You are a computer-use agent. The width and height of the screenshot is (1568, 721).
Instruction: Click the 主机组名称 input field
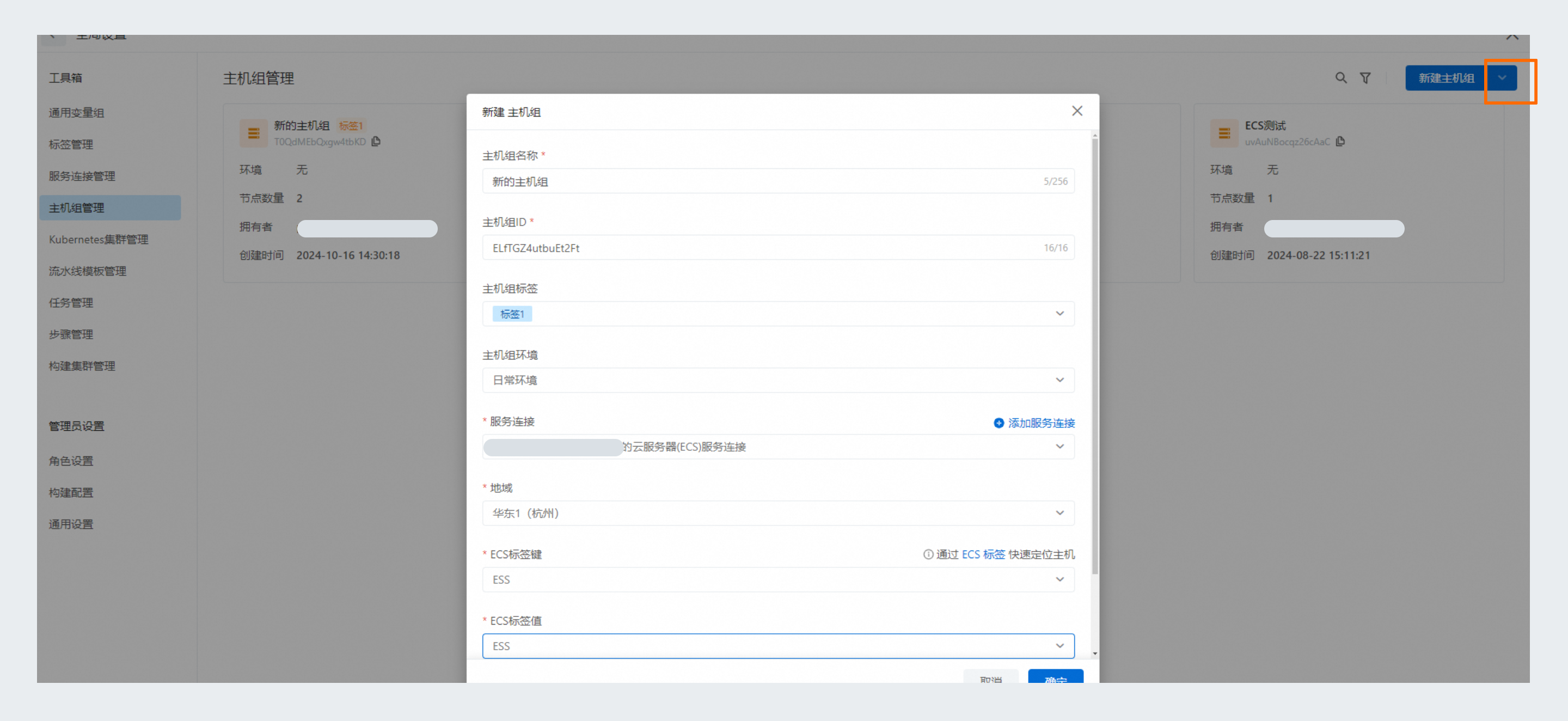(x=778, y=181)
